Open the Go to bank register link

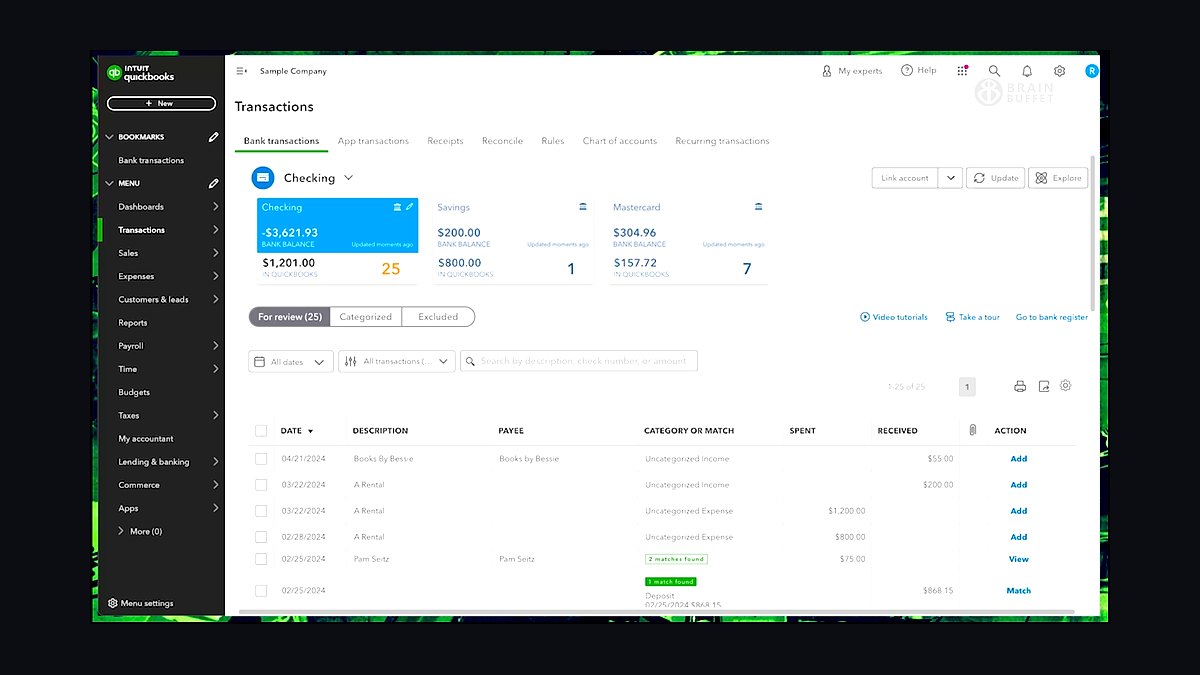pos(1052,317)
